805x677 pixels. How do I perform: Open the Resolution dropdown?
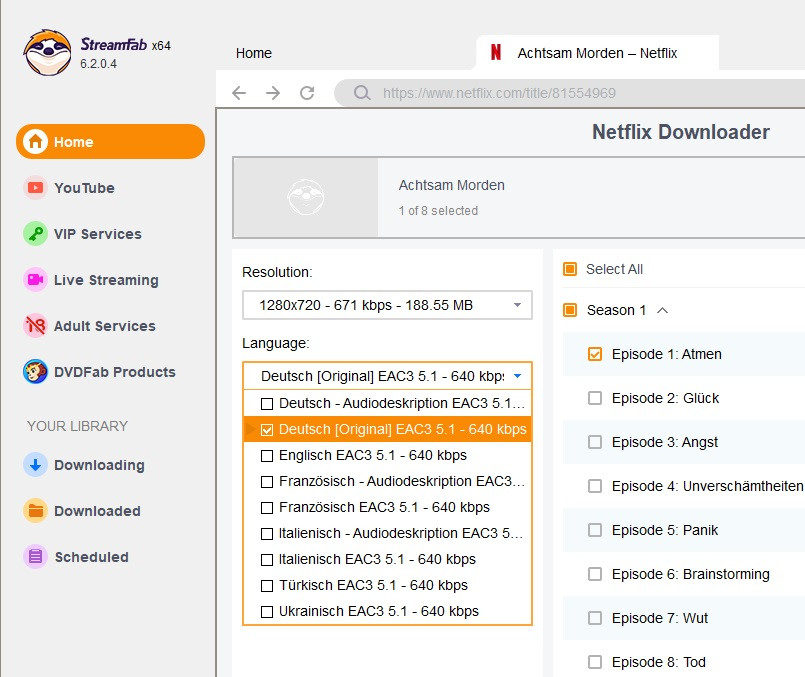coord(387,305)
